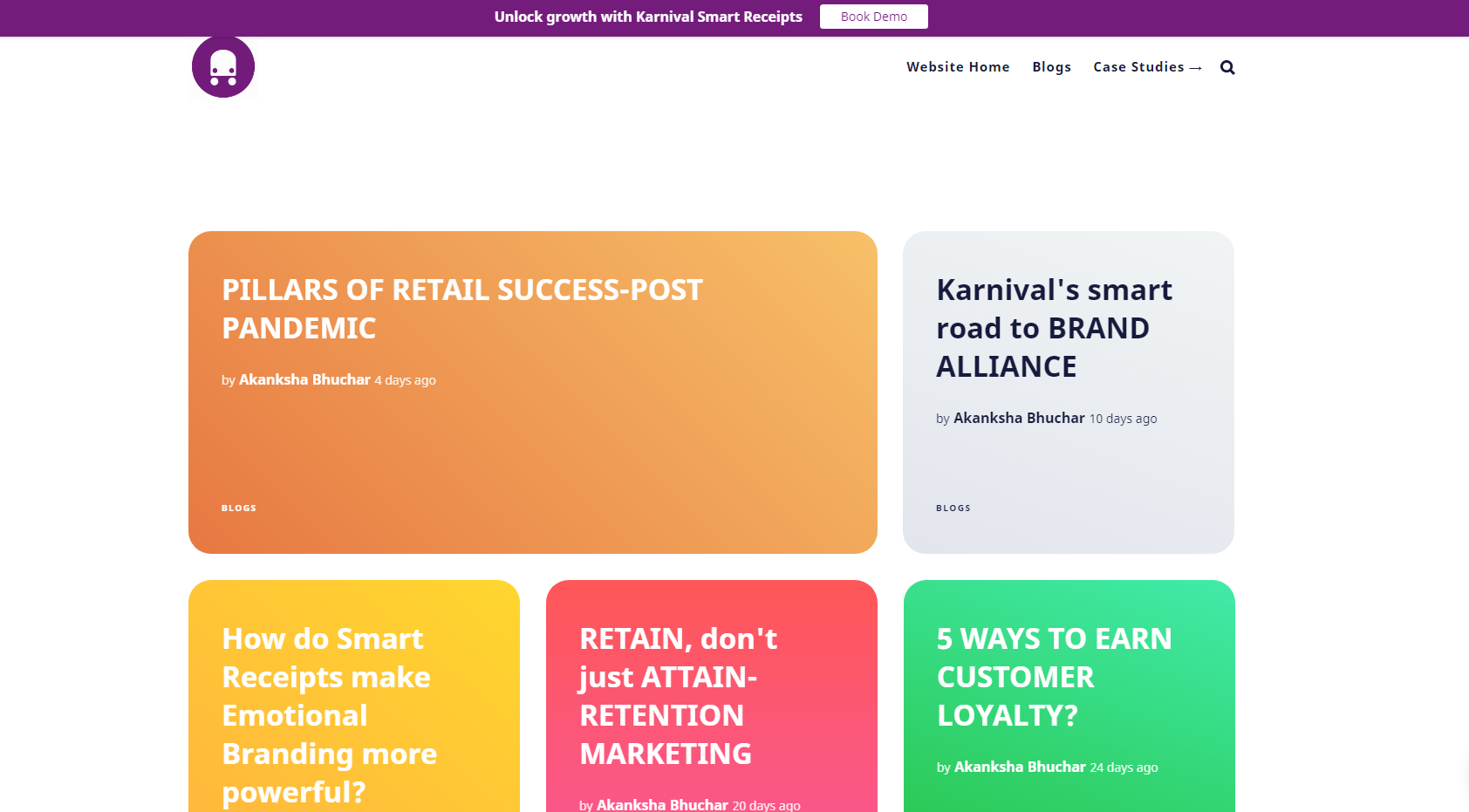Open the Website Home menu item

click(958, 67)
